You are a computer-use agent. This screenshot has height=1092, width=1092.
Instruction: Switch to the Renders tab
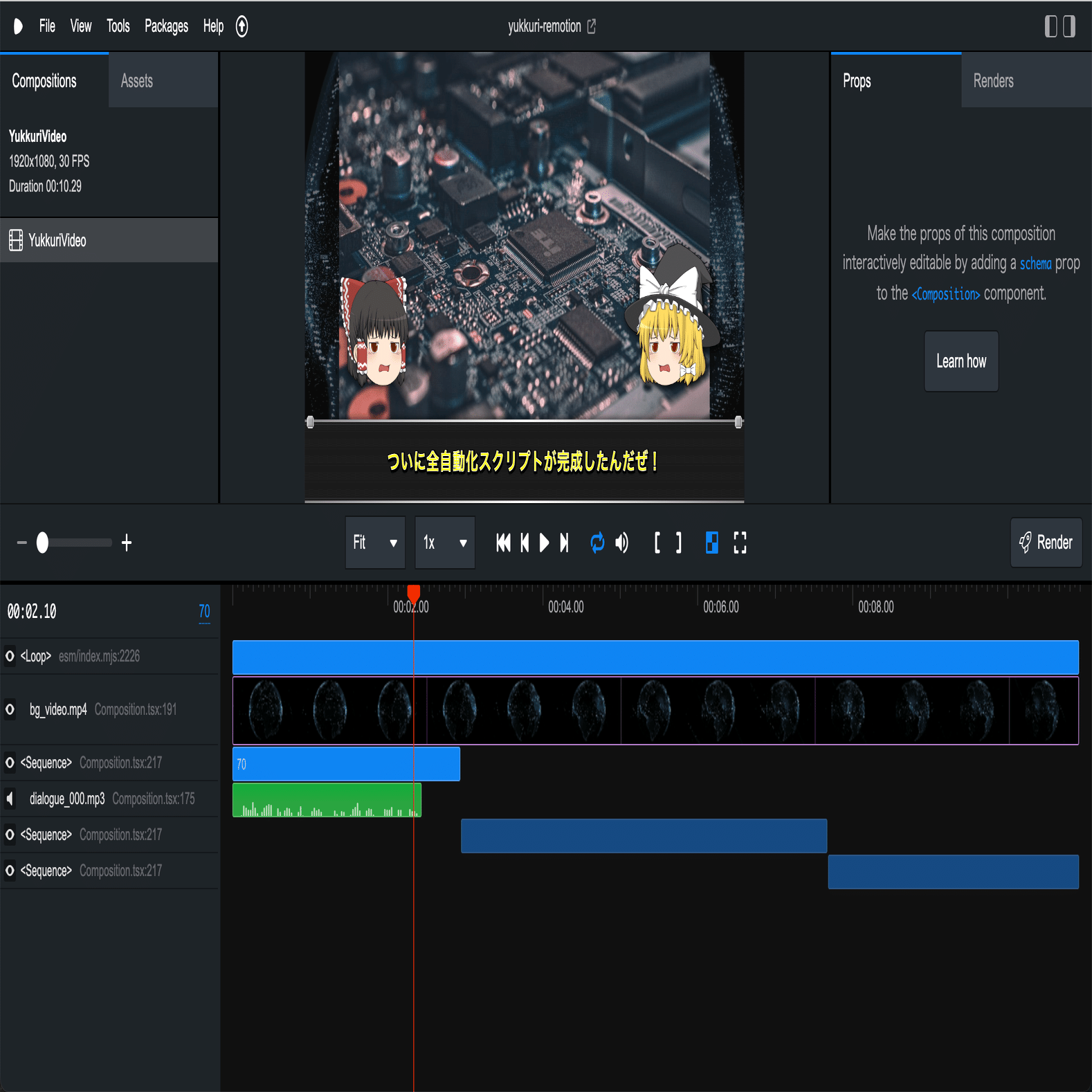click(x=1026, y=81)
